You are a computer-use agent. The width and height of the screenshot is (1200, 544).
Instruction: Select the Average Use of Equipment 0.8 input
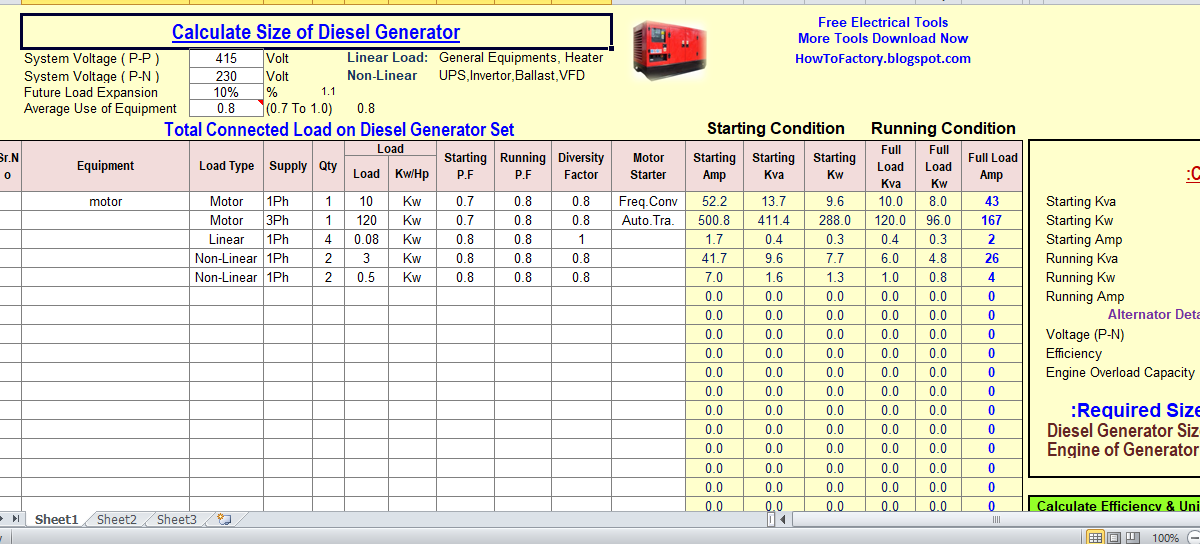pyautogui.click(x=226, y=108)
